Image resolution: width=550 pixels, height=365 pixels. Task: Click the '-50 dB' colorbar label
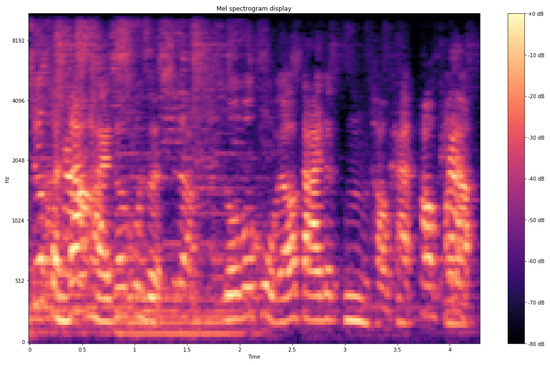pyautogui.click(x=536, y=220)
